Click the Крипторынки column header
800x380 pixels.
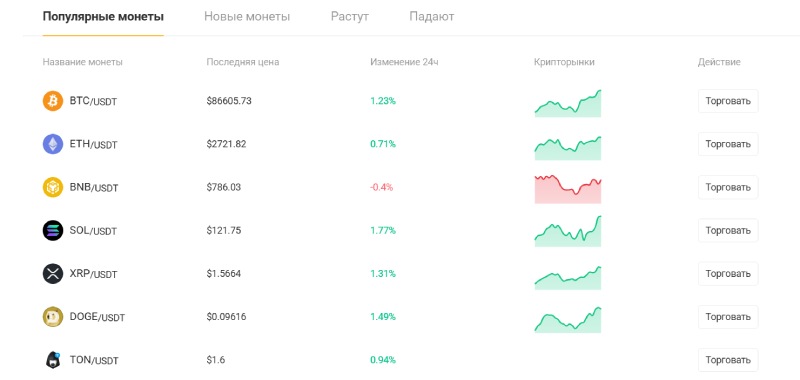[564, 62]
